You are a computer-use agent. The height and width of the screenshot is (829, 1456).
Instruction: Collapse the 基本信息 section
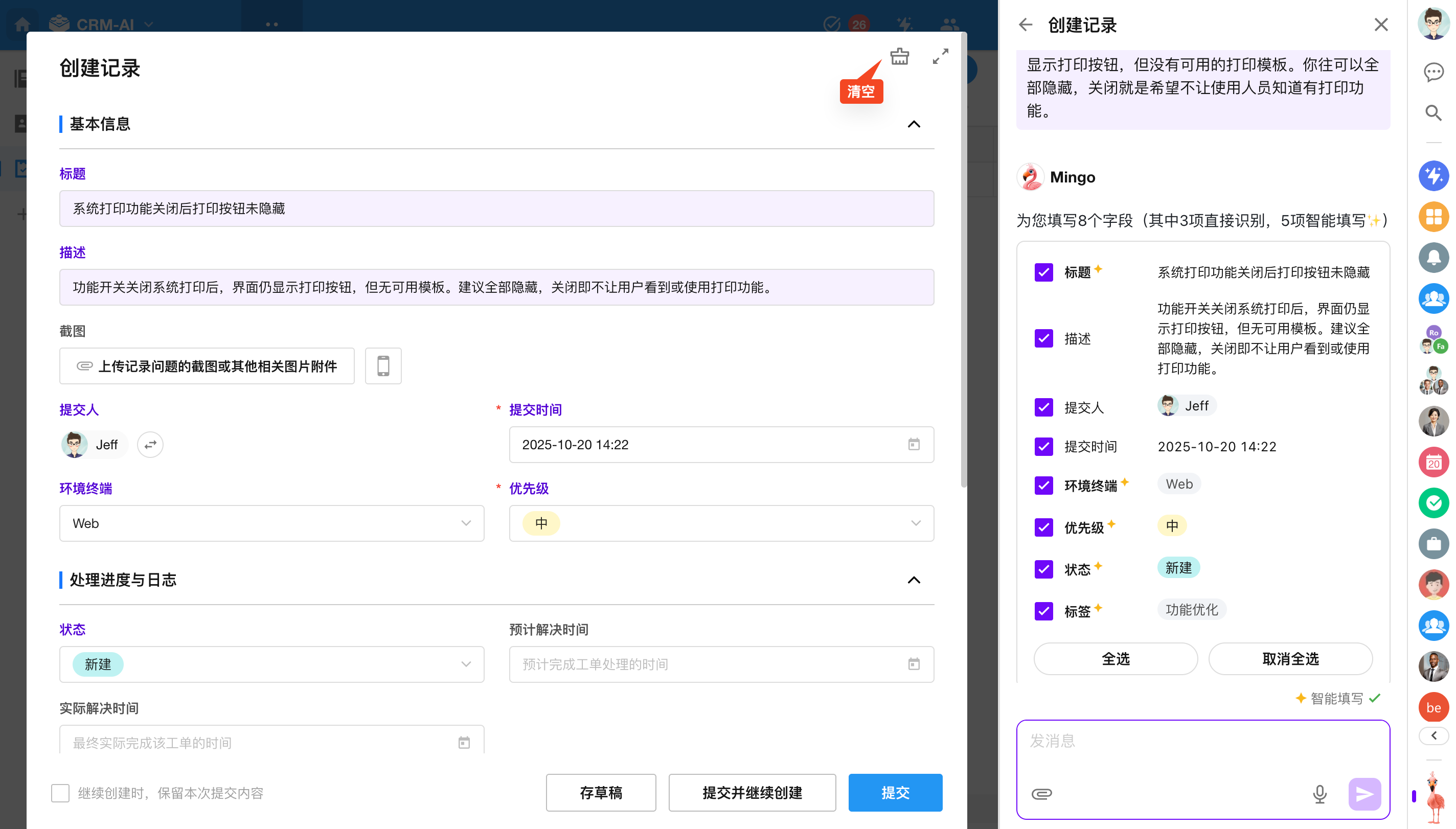[914, 124]
